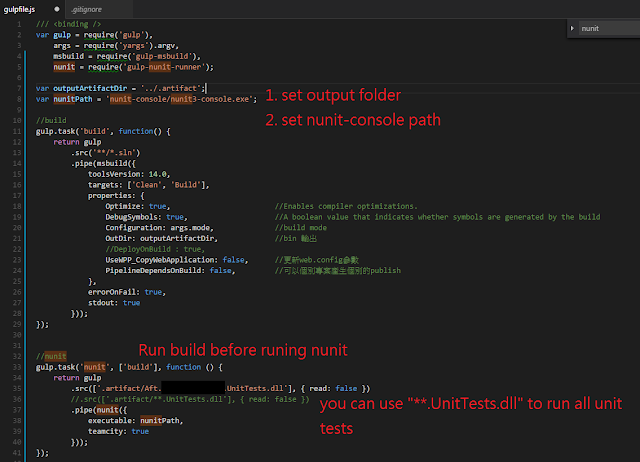This screenshot has height=462, width=640.
Task: Click the Optimize: true property line
Action: coord(137,206)
